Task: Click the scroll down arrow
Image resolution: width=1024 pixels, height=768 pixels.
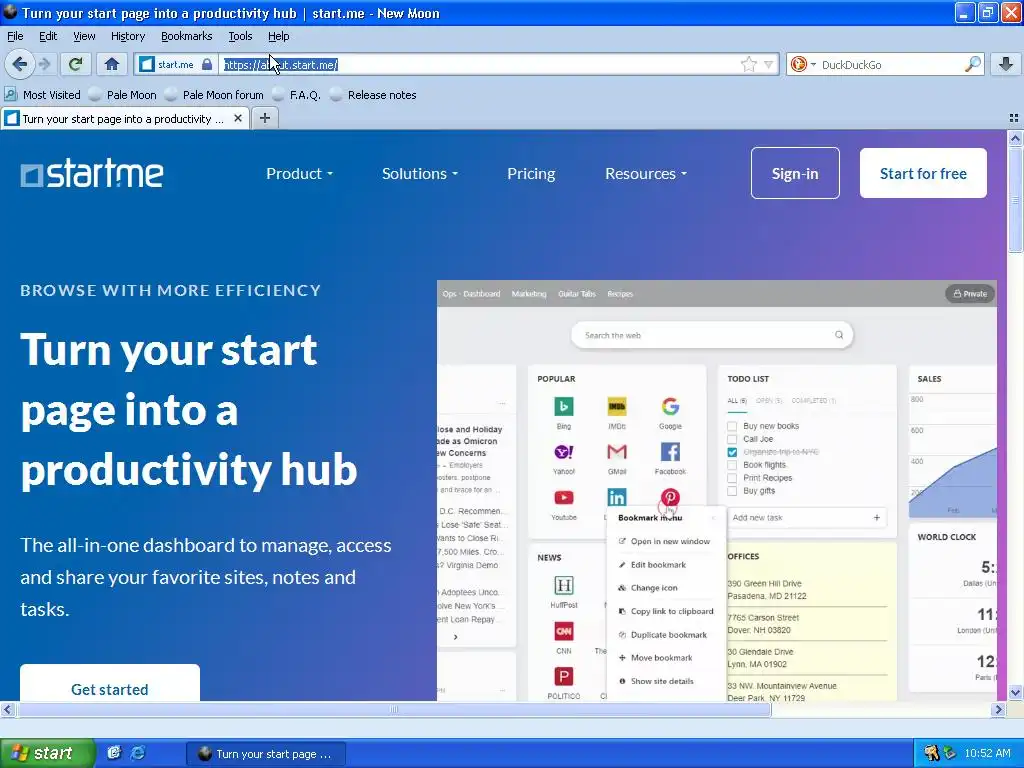Action: tap(1014, 692)
